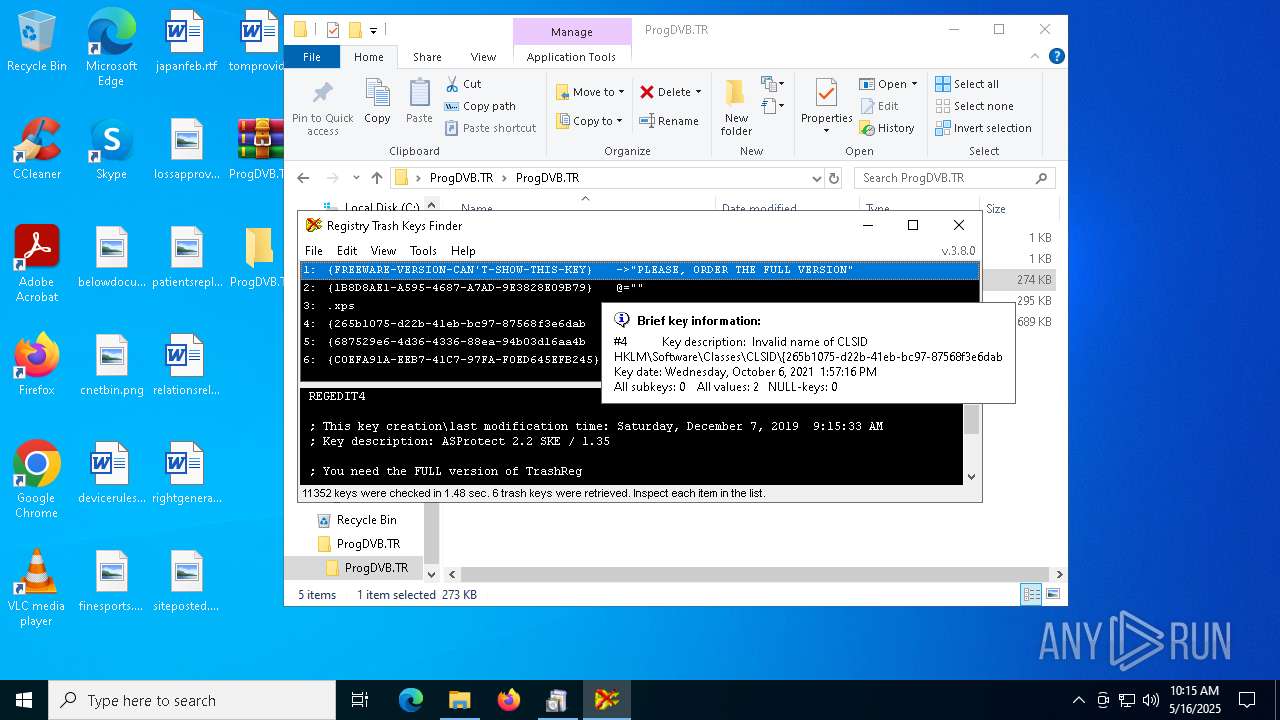
Task: Expand the Delete dropdown arrow
Action: coord(698,92)
